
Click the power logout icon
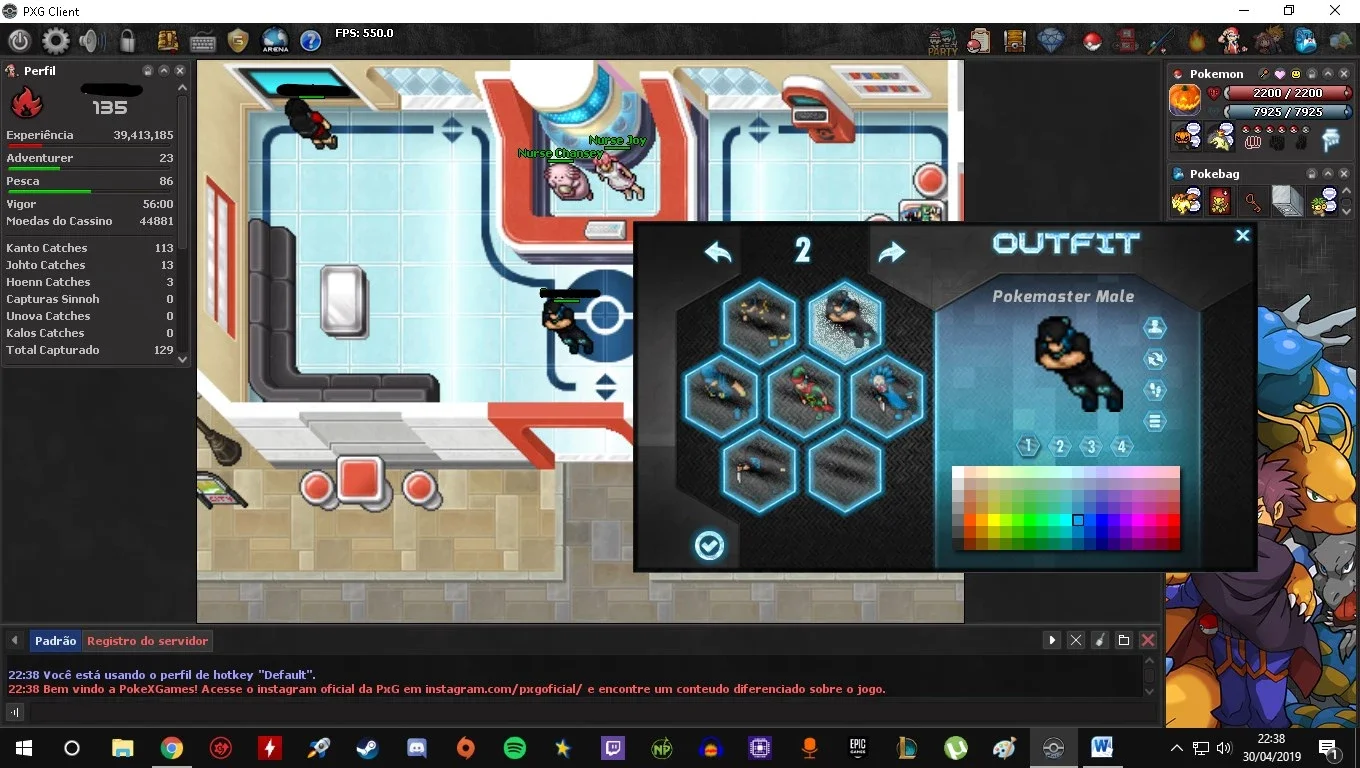pos(20,41)
